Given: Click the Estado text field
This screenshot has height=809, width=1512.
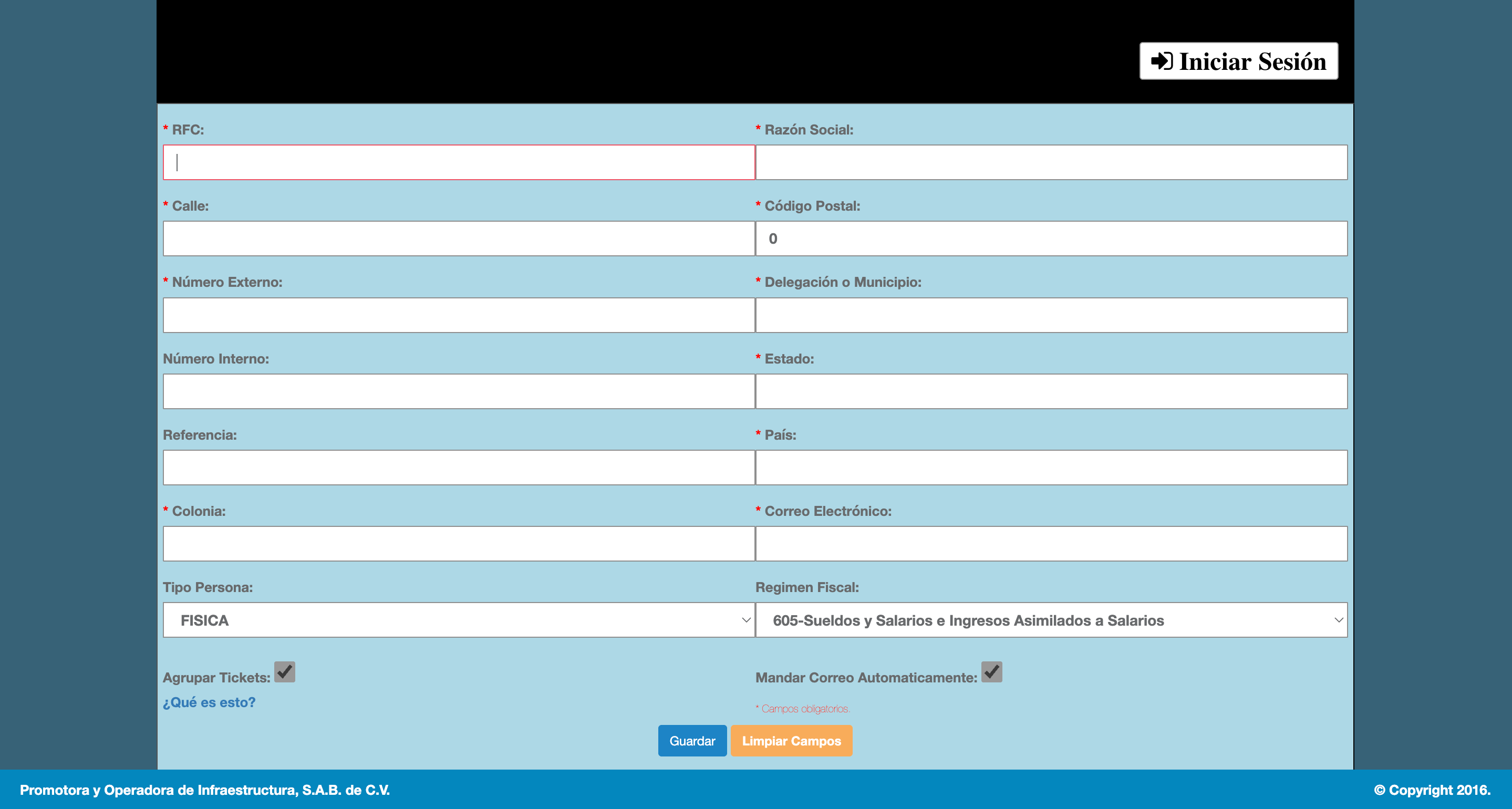Looking at the screenshot, I should point(1051,391).
